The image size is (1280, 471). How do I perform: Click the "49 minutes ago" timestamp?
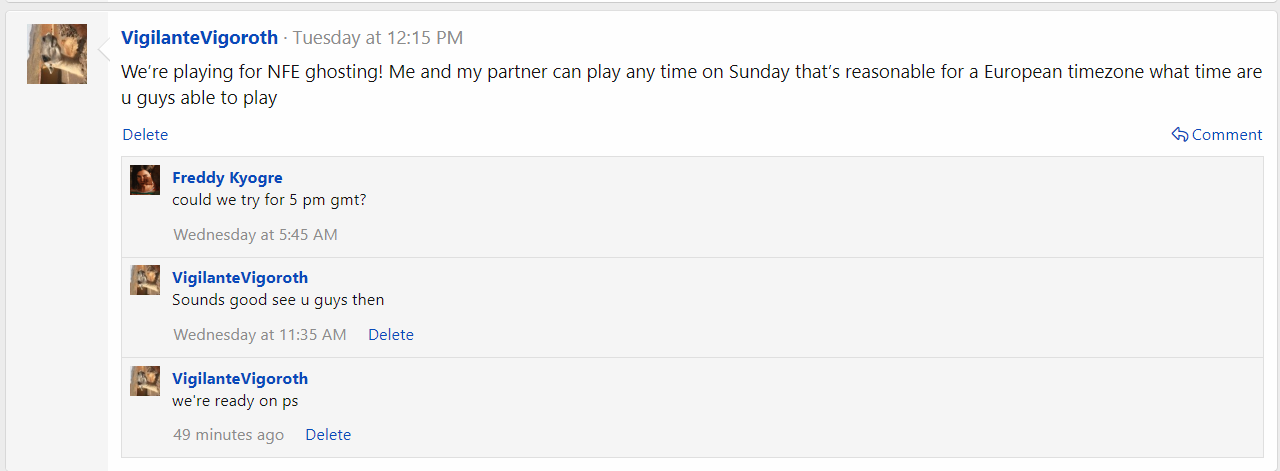click(228, 435)
